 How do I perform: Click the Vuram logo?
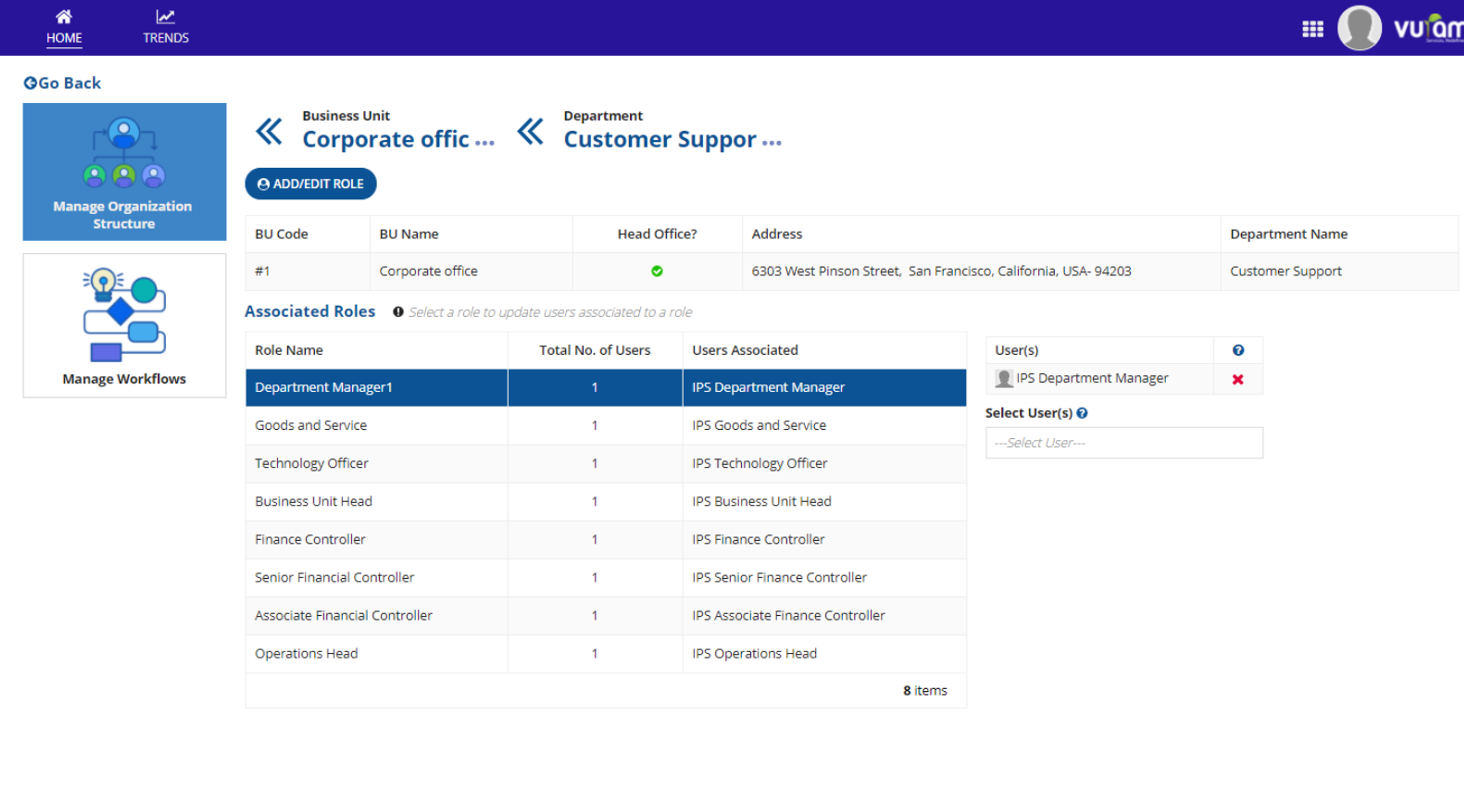(1428, 29)
